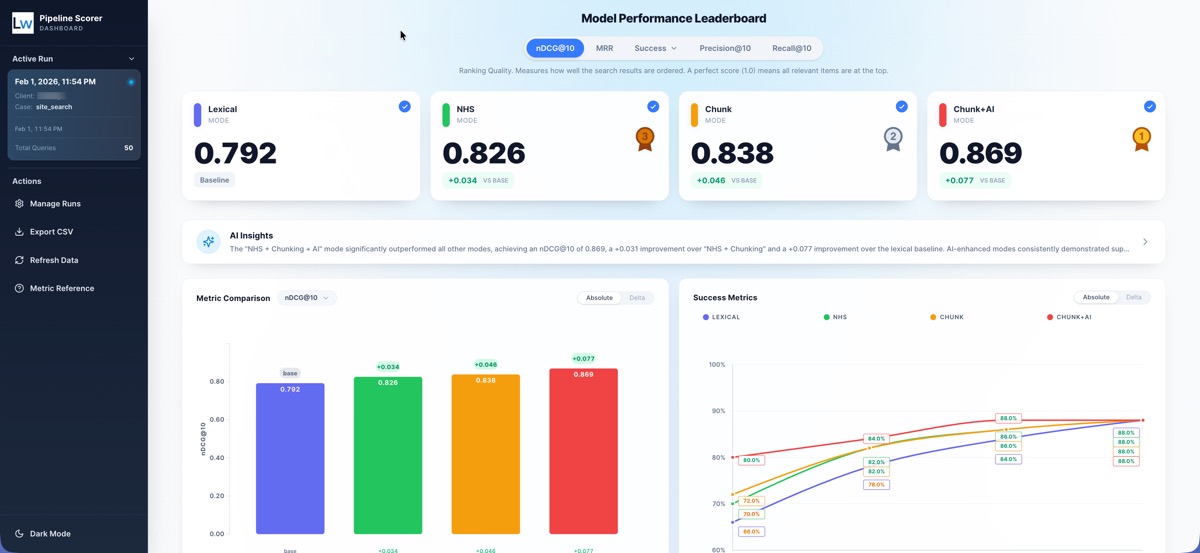Select the Recall@10 metric tab
This screenshot has width=1200, height=553.
792,48
